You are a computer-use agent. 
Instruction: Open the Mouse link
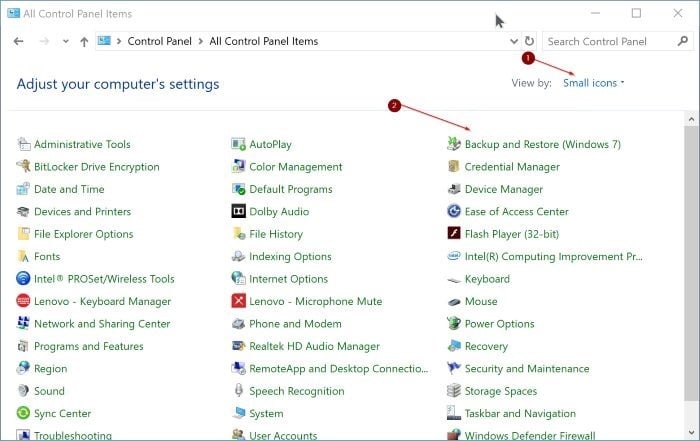click(481, 301)
